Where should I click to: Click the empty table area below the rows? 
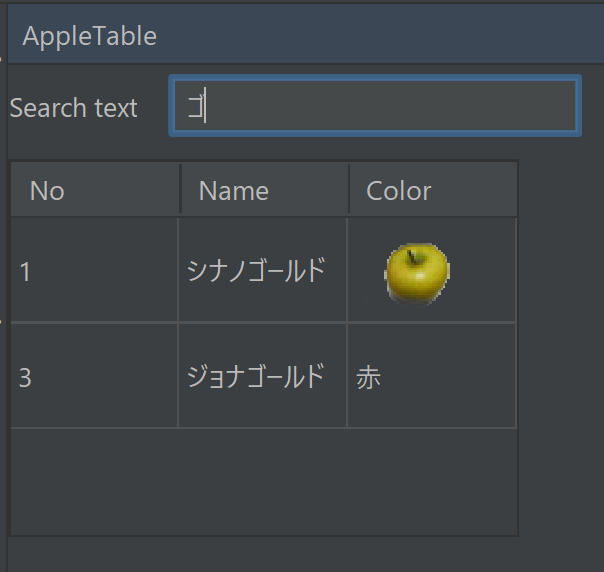[264, 481]
